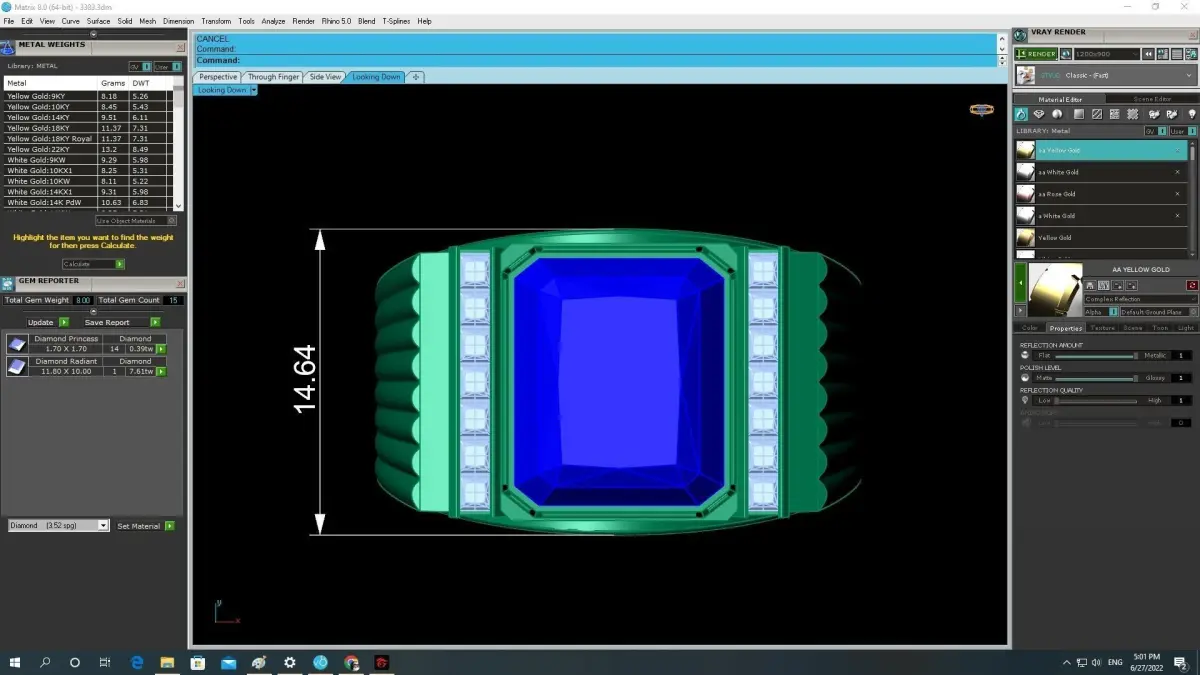Screen dimensions: 1200x675
Task: Click green arrow beside 0.39tw Diamond Princess
Action: (x=161, y=348)
